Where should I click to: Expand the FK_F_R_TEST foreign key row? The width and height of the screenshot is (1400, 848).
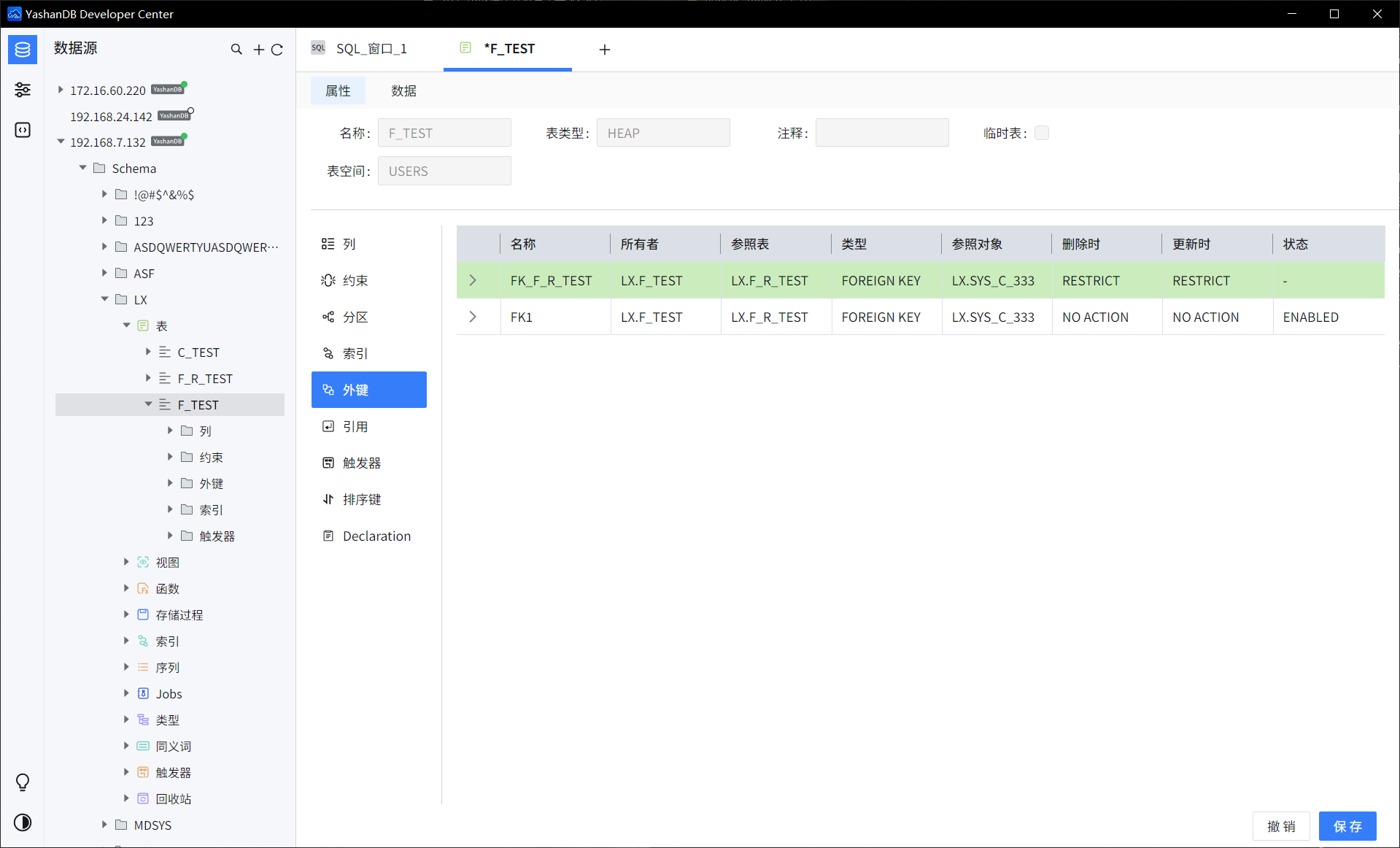point(473,280)
